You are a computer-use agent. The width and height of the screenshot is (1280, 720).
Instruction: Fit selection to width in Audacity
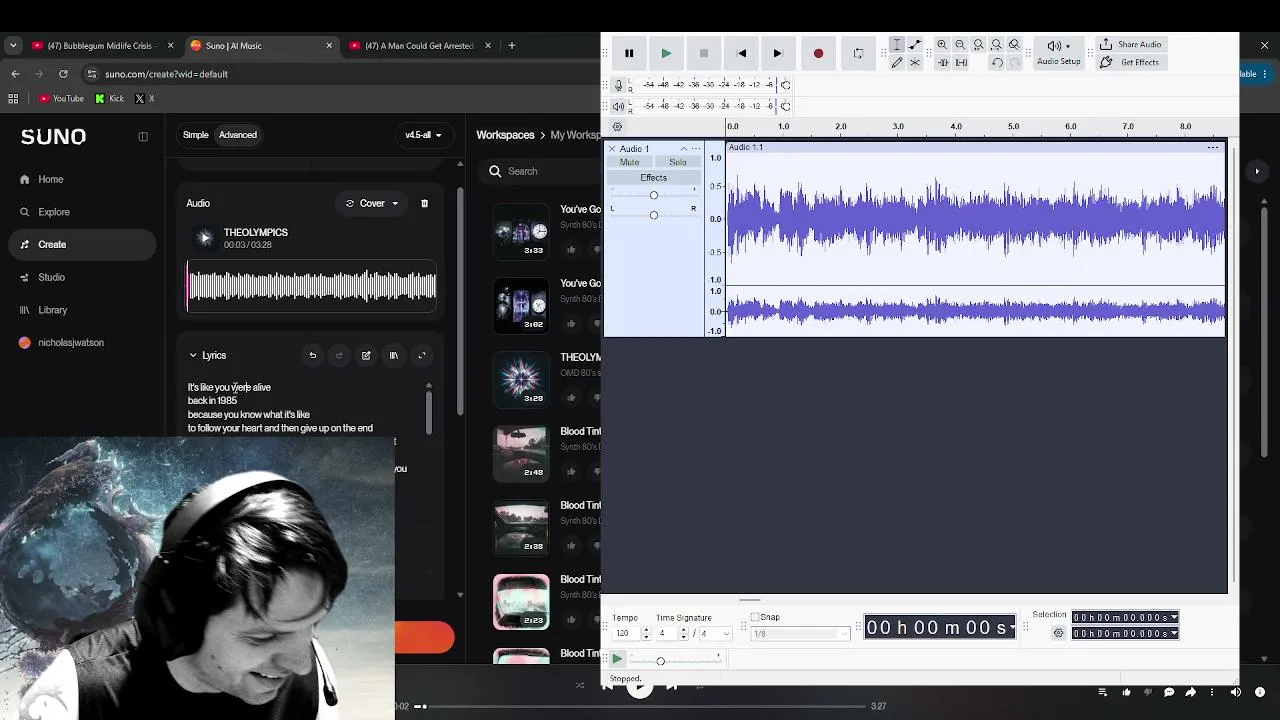click(x=978, y=45)
